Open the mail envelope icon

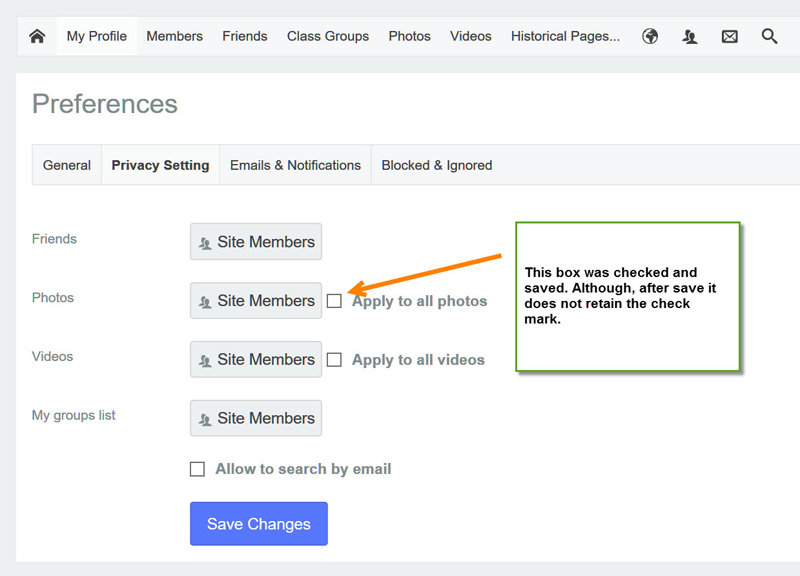click(x=730, y=36)
